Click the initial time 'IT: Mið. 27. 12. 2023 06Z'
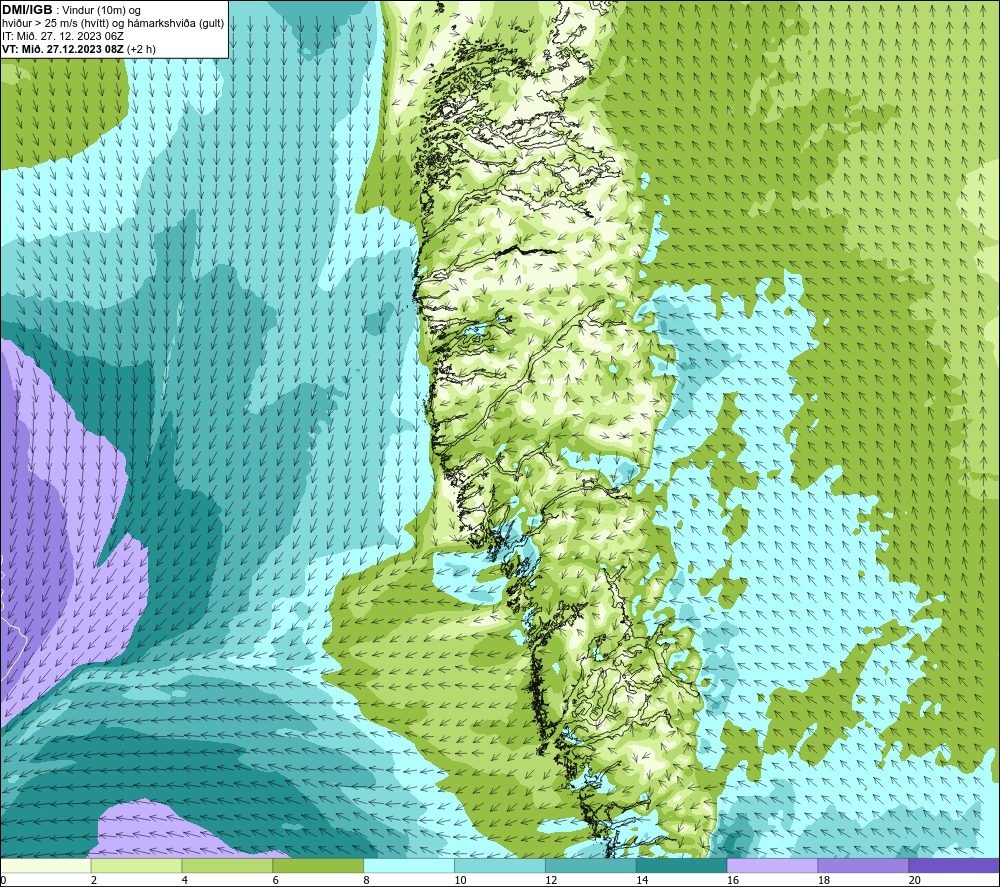 [62, 36]
